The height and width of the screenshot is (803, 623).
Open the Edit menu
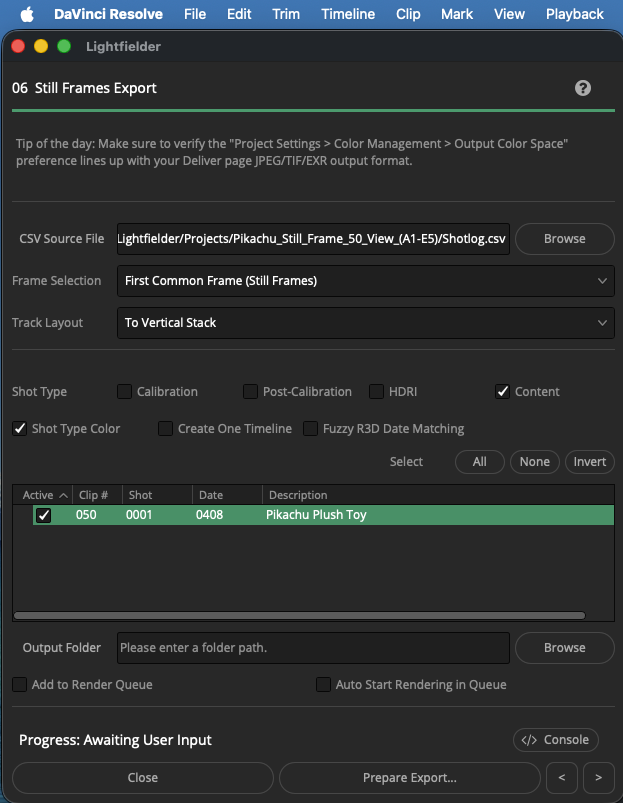tap(239, 14)
